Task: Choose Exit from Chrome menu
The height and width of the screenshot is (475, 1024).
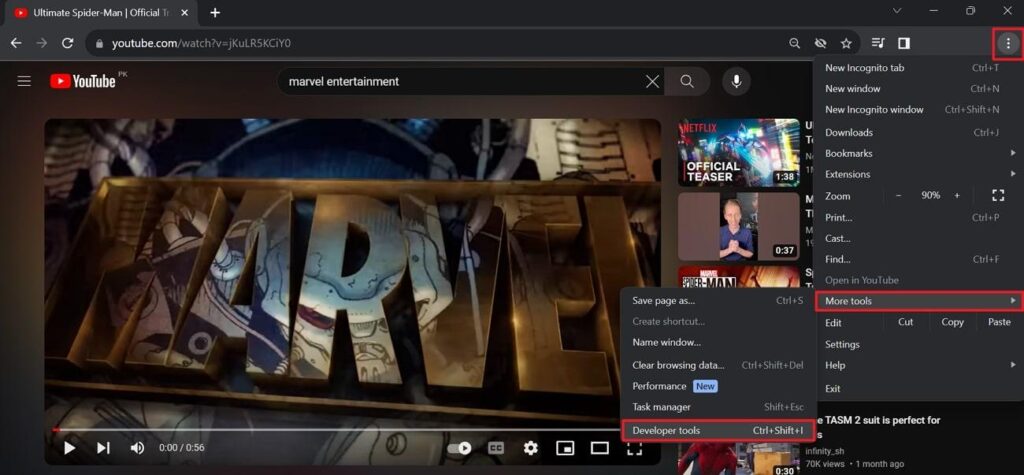Action: pos(919,388)
